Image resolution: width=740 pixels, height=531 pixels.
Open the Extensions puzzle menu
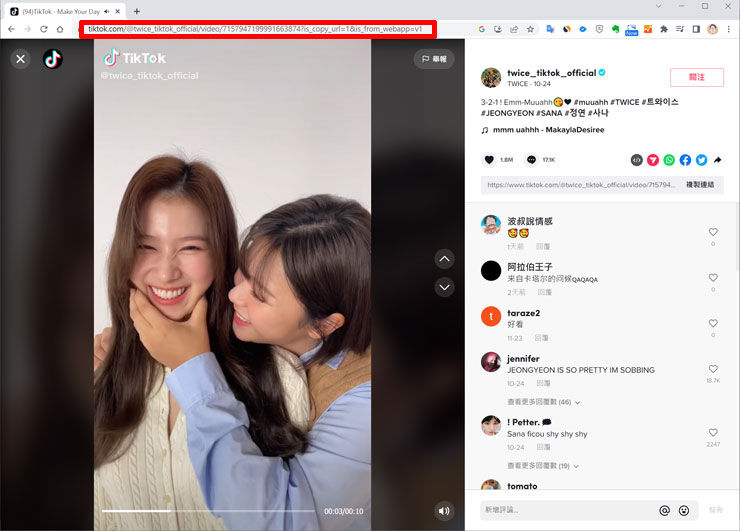click(664, 29)
